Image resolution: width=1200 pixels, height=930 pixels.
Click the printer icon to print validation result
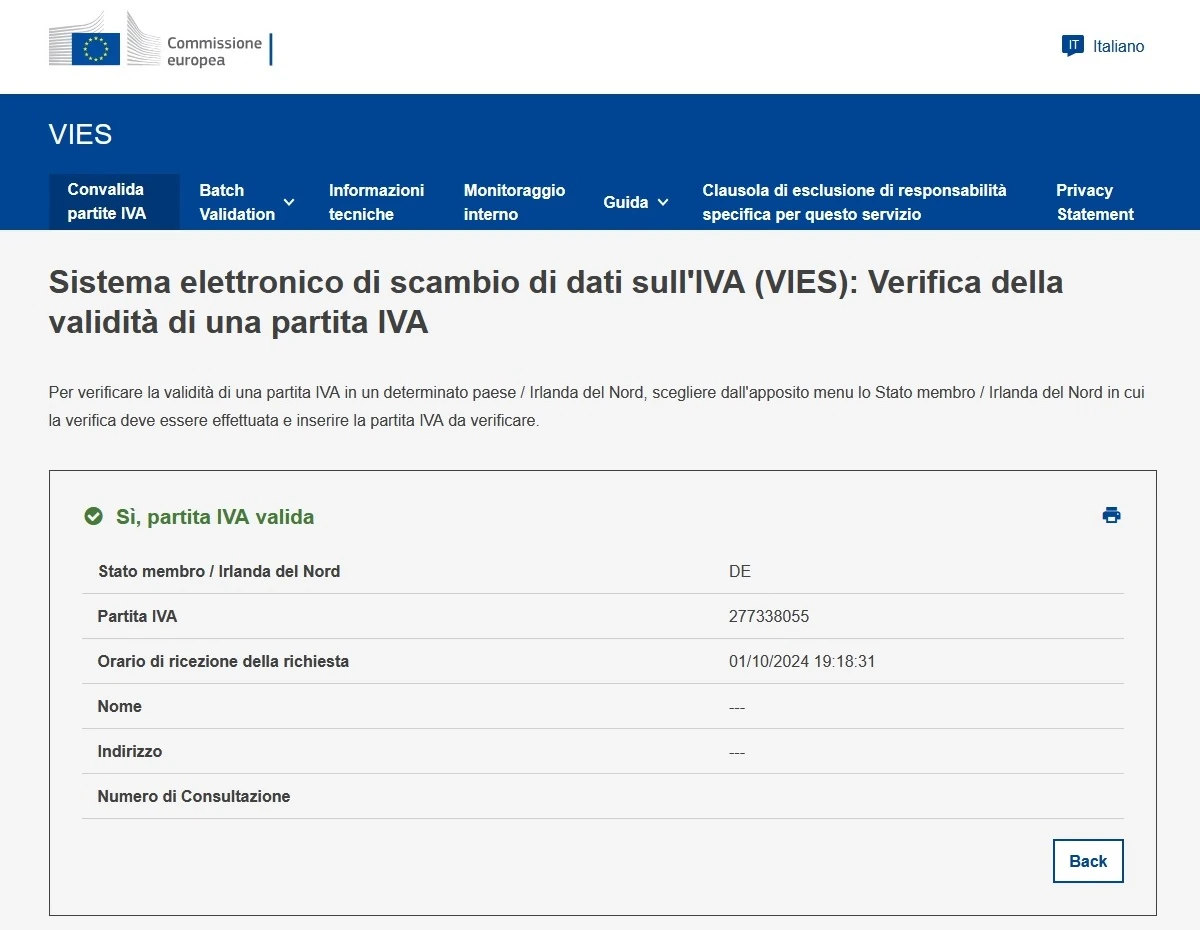(1110, 515)
